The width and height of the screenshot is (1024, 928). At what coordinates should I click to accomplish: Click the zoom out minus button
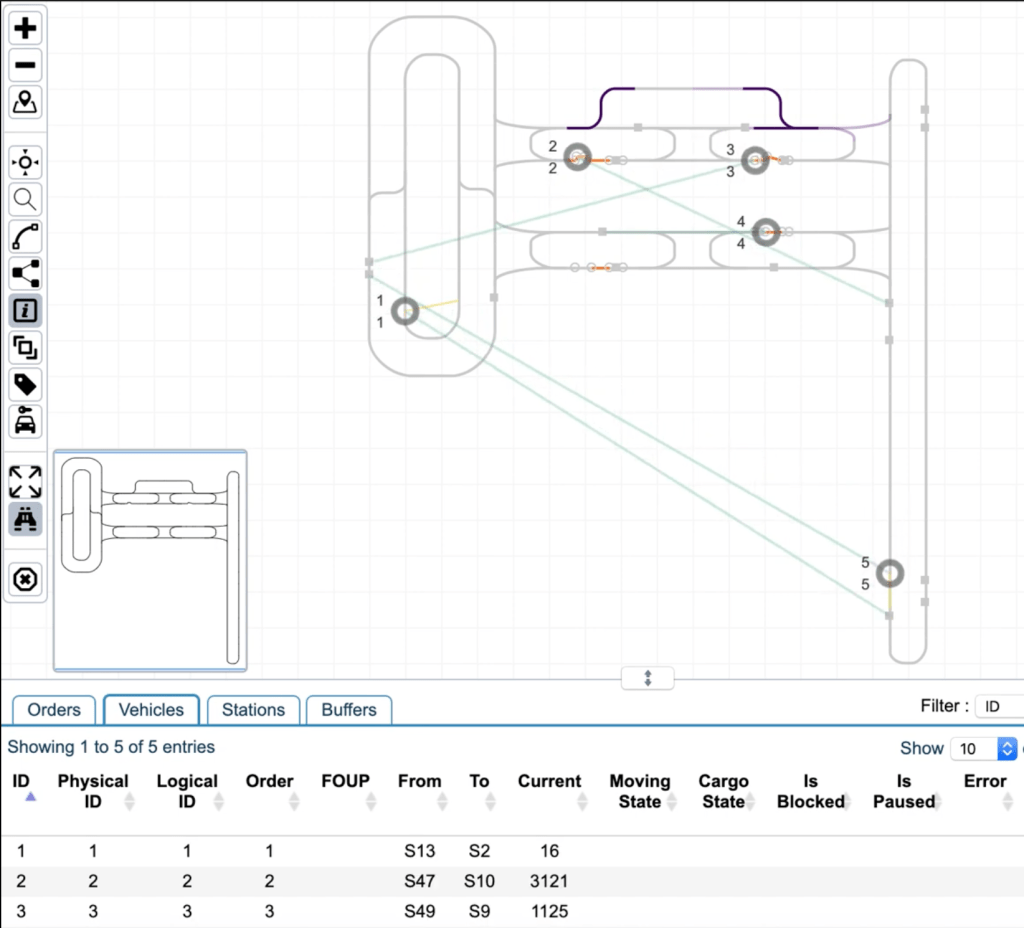point(26,65)
